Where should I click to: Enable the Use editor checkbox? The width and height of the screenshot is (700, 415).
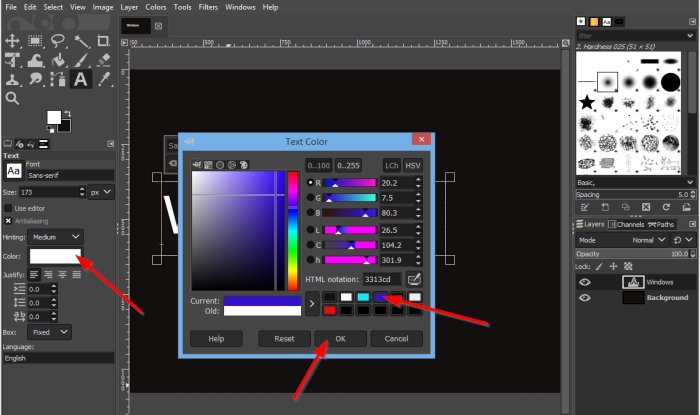point(9,208)
